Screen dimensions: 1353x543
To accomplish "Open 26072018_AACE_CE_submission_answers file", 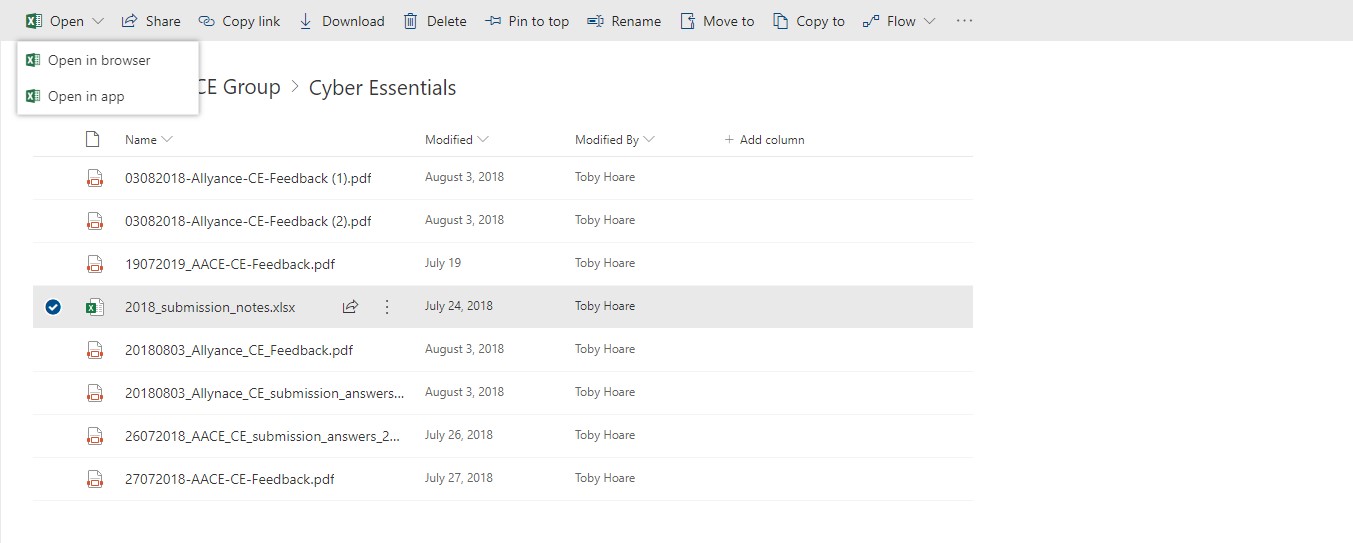I will (264, 436).
